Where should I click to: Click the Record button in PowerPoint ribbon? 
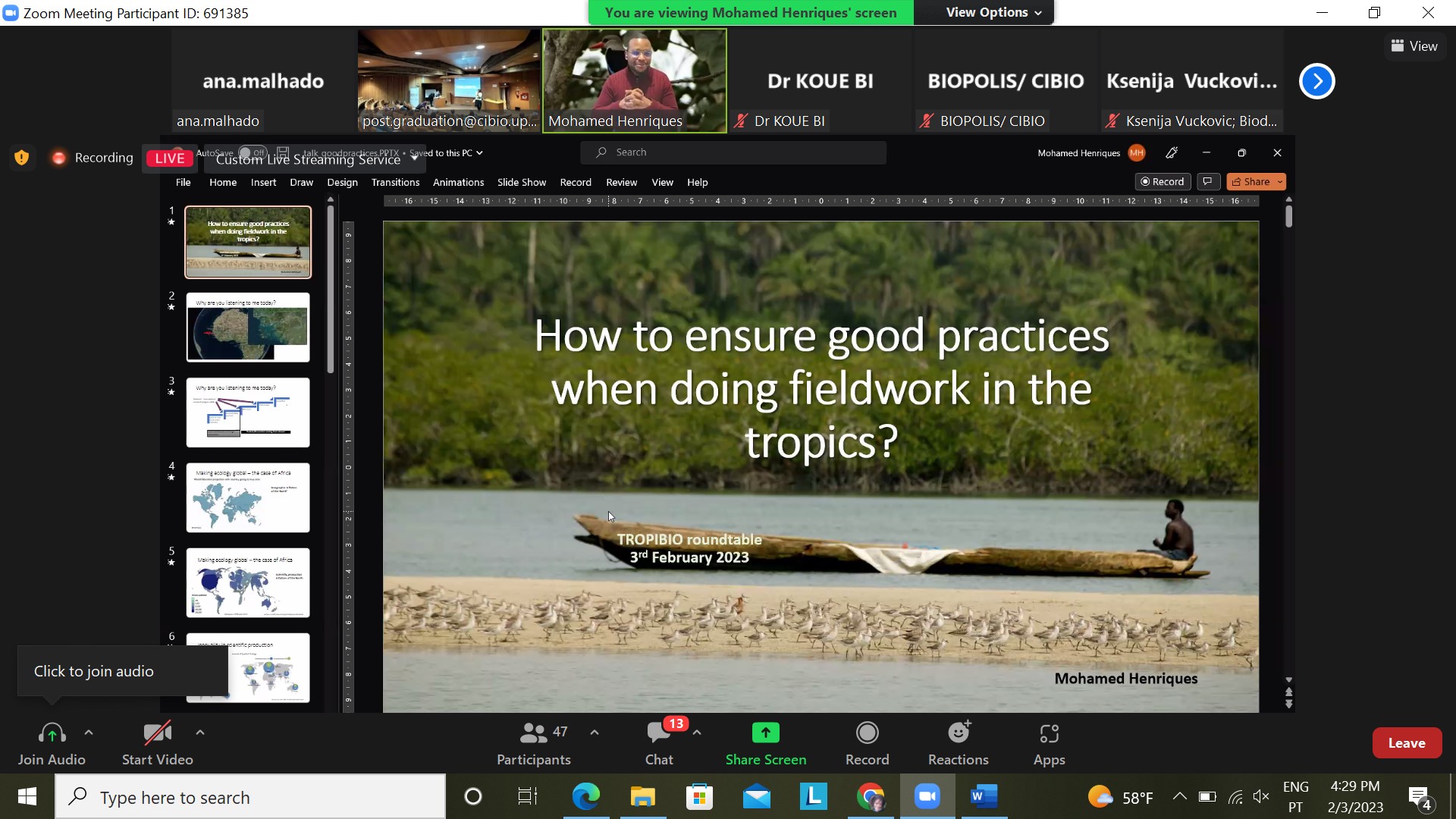(x=1163, y=182)
